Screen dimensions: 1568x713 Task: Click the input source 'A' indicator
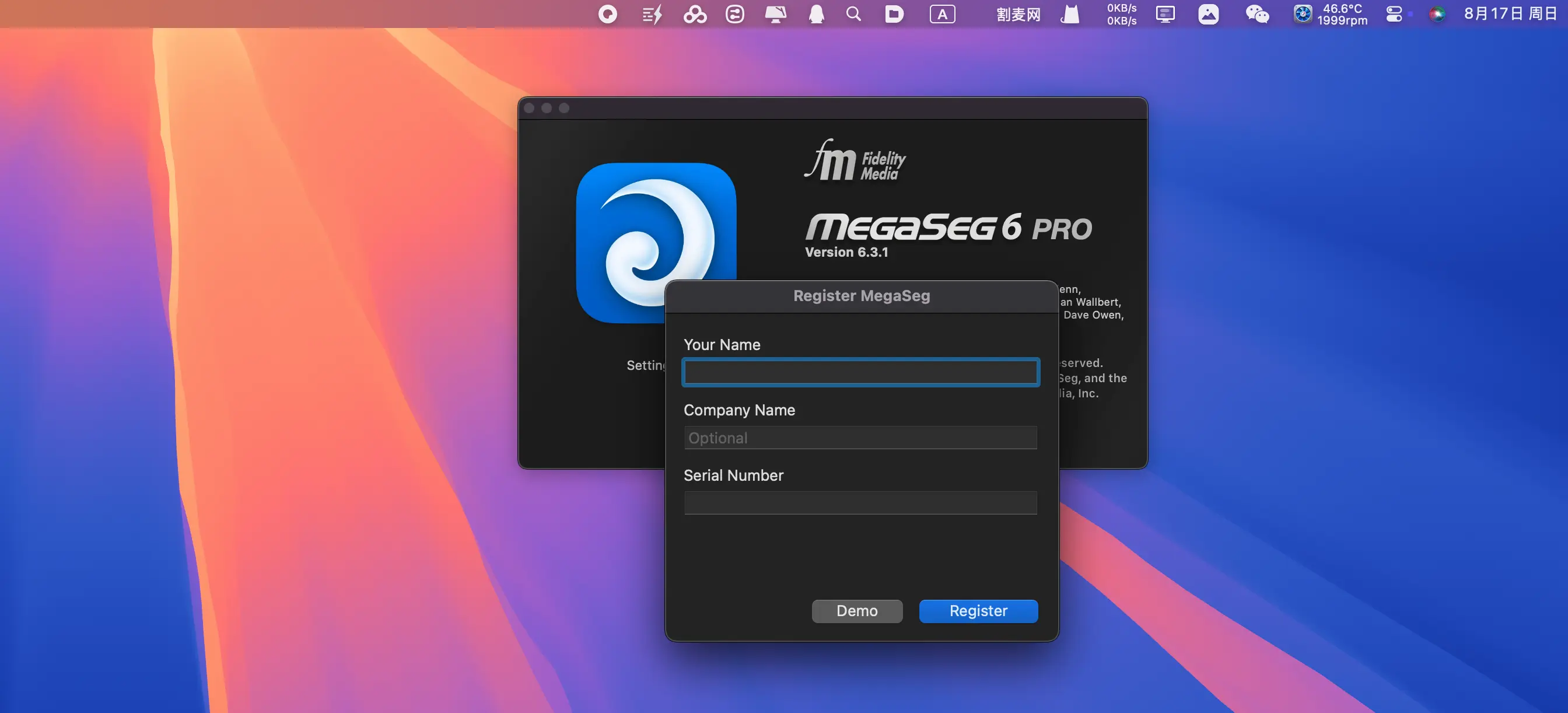pos(942,14)
